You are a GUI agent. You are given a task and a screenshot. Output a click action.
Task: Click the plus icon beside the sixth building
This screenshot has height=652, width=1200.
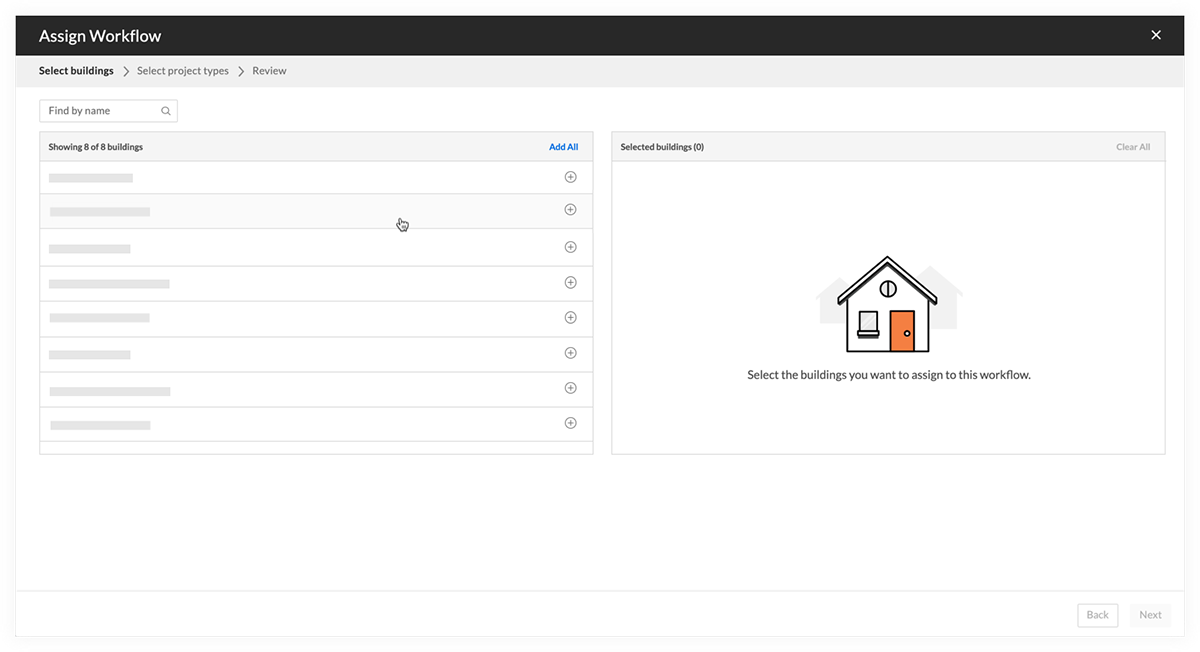[x=570, y=352]
